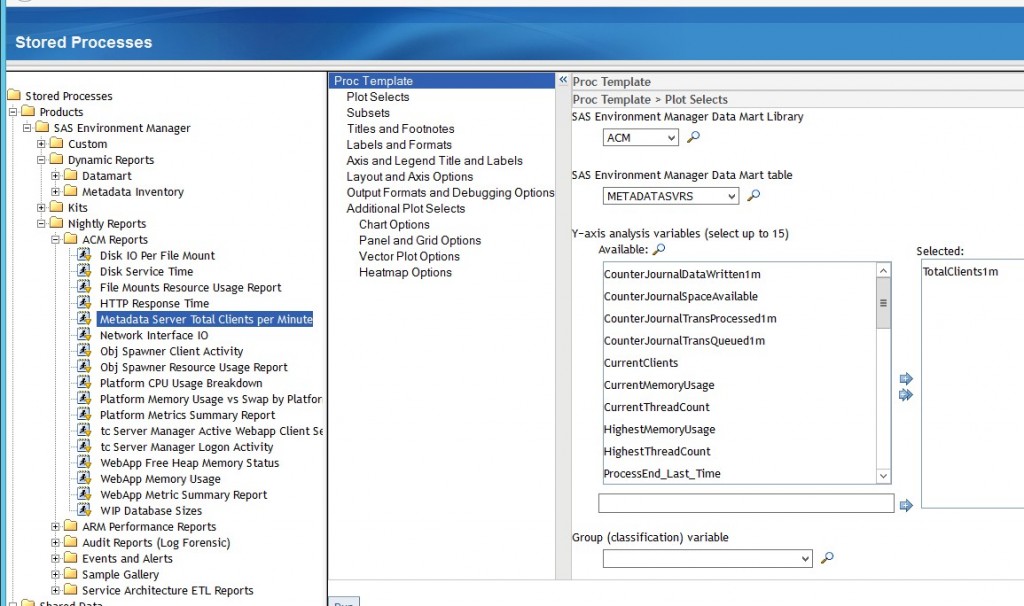This screenshot has height=606, width=1024.
Task: Open Group classification variable dropdown
Action: coord(708,558)
